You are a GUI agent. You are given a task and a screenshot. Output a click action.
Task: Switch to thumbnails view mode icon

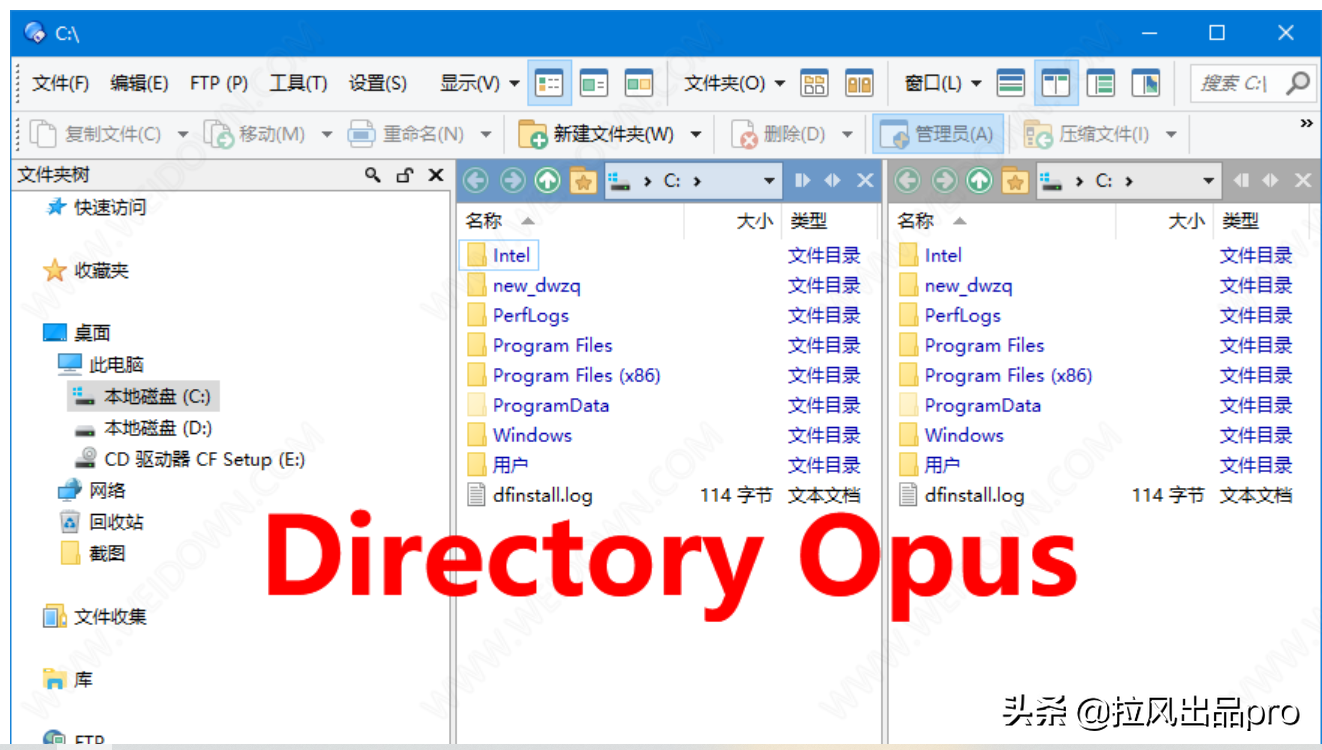coord(639,83)
